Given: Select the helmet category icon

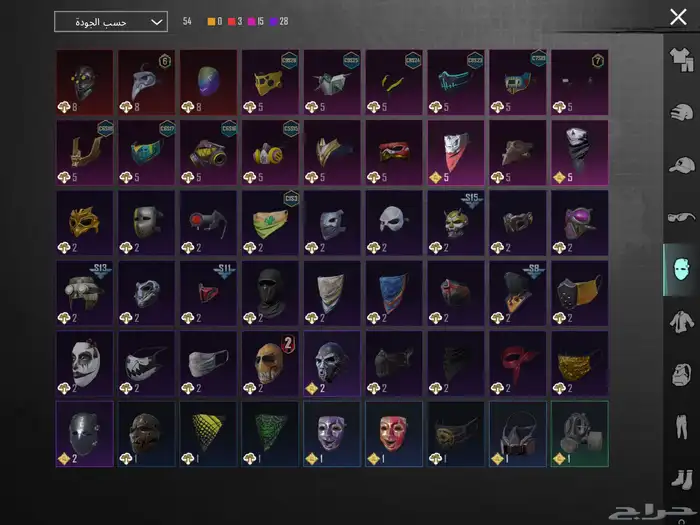Looking at the screenshot, I should (681, 112).
